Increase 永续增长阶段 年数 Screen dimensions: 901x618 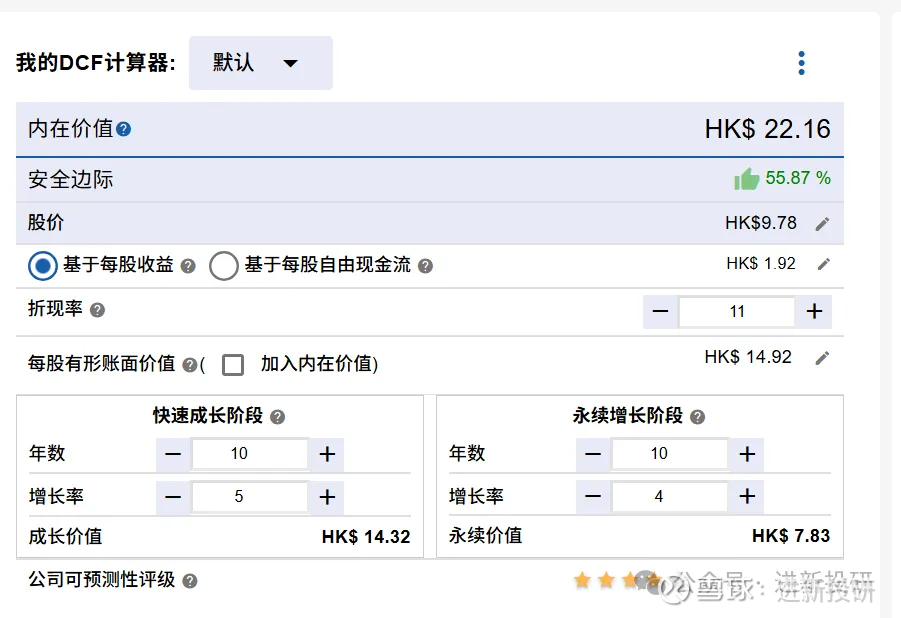point(747,454)
